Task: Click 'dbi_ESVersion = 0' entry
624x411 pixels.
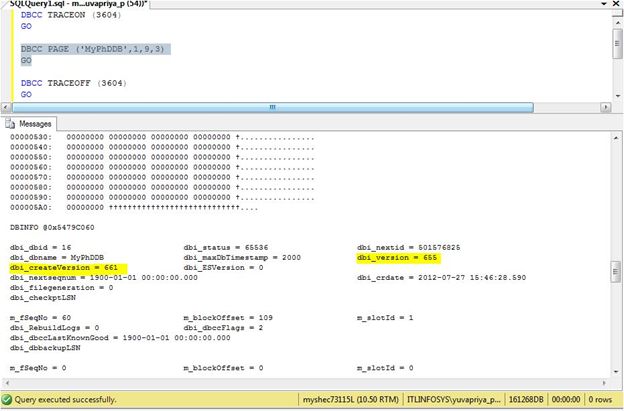Action: click(223, 268)
